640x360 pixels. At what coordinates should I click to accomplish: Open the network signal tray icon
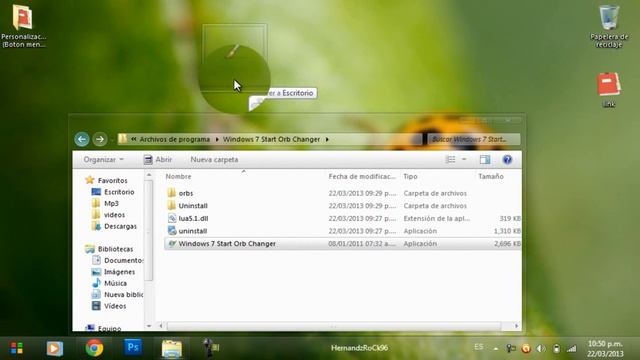coord(571,349)
